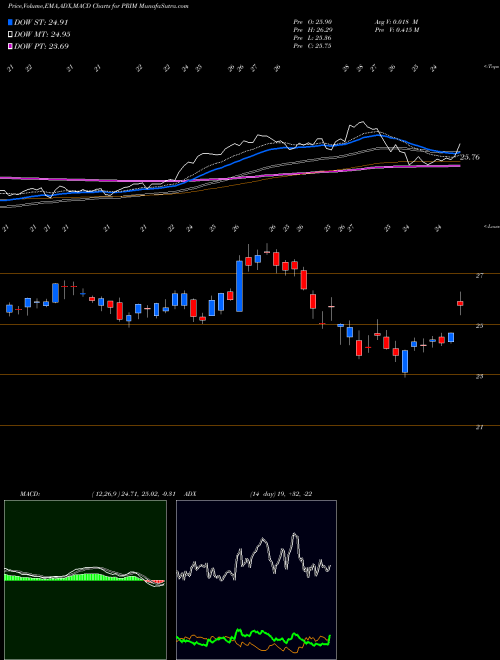Viewport: 500px width, 660px height.
Task: Click the 25 price axis label
Action: coord(479,326)
